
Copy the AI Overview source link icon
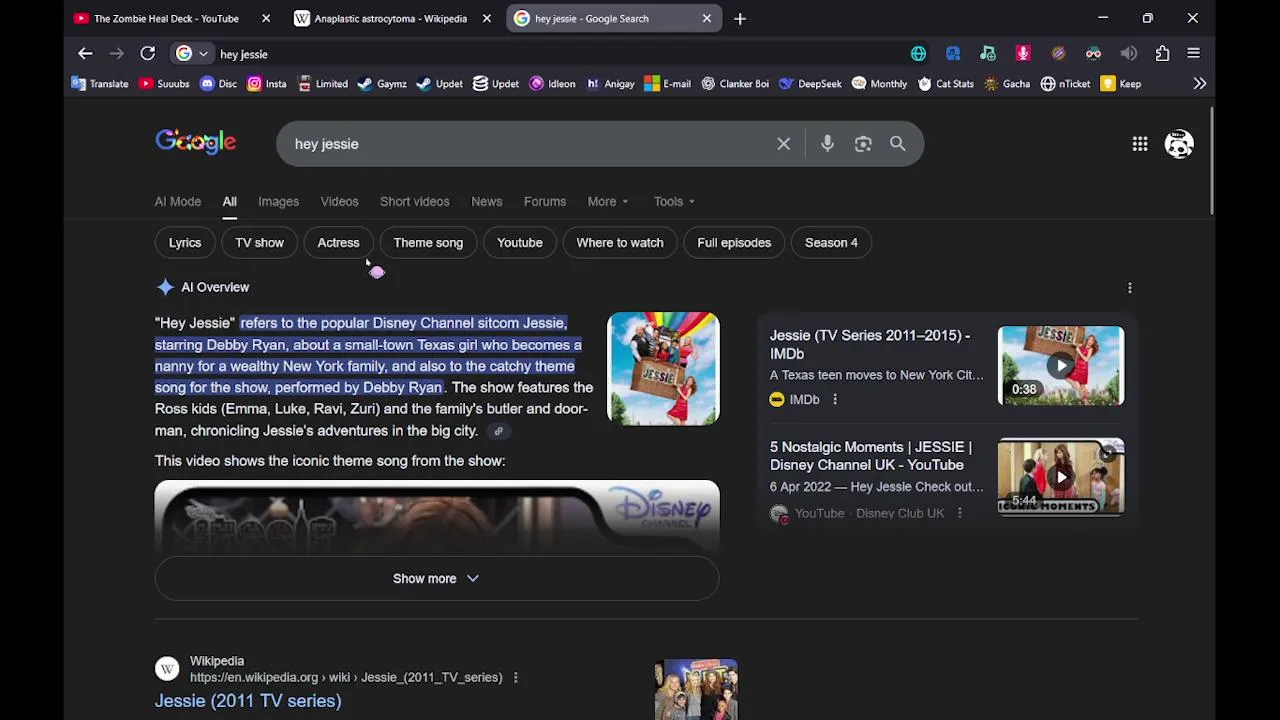tap(498, 431)
